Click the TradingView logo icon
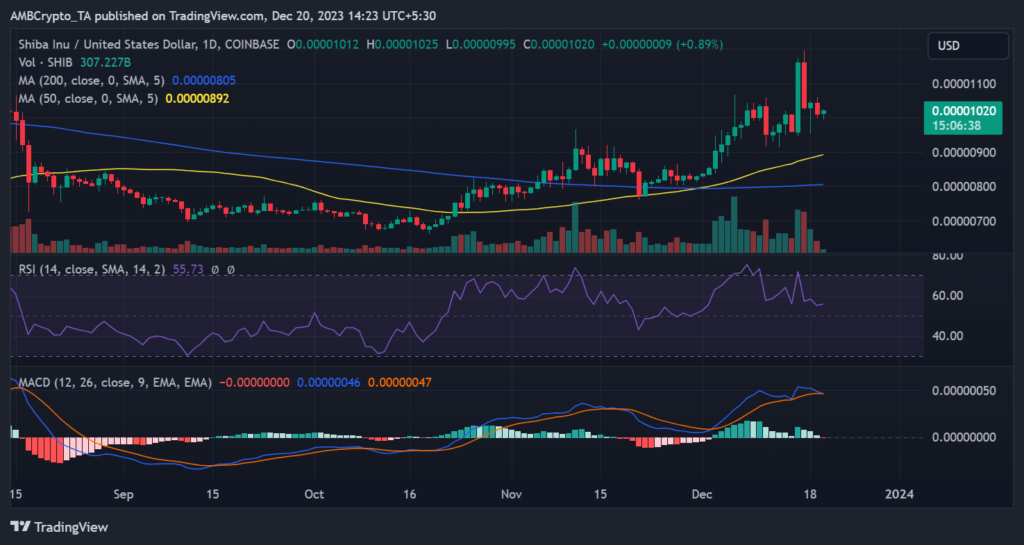 coord(22,525)
